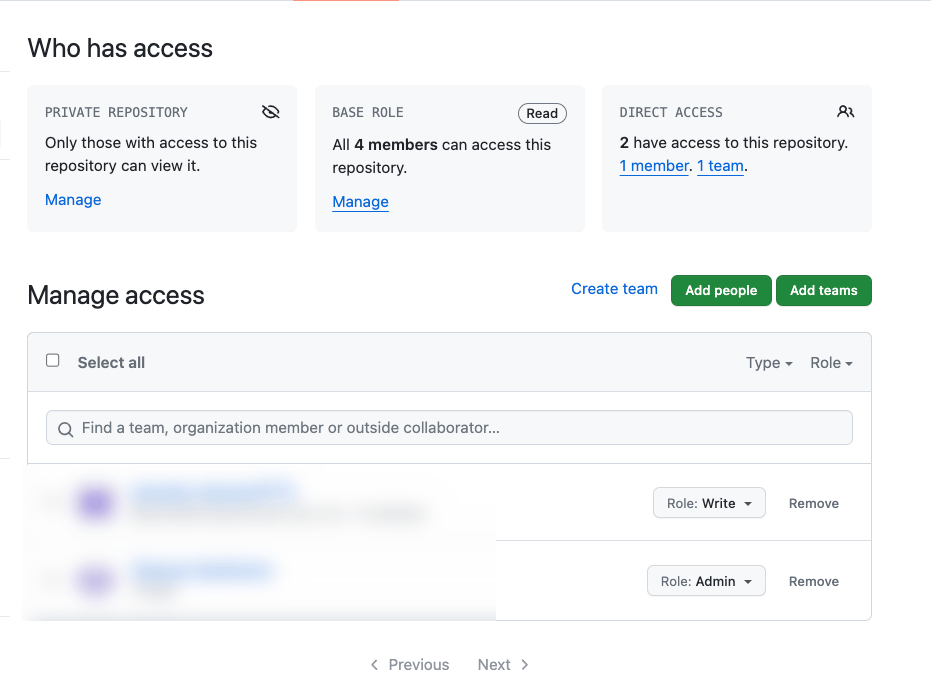Click Manage under Base Role
Image resolution: width=931 pixels, height=694 pixels.
click(360, 201)
